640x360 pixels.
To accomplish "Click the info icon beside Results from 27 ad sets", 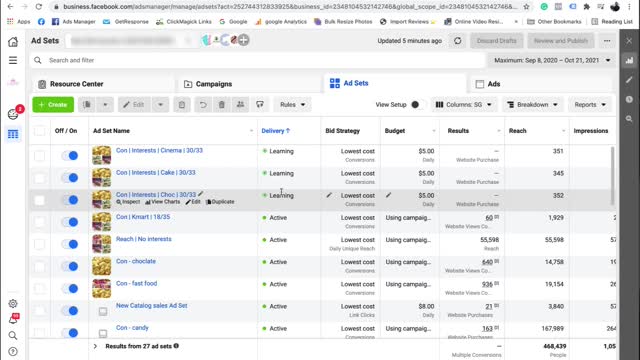I will tap(176, 346).
